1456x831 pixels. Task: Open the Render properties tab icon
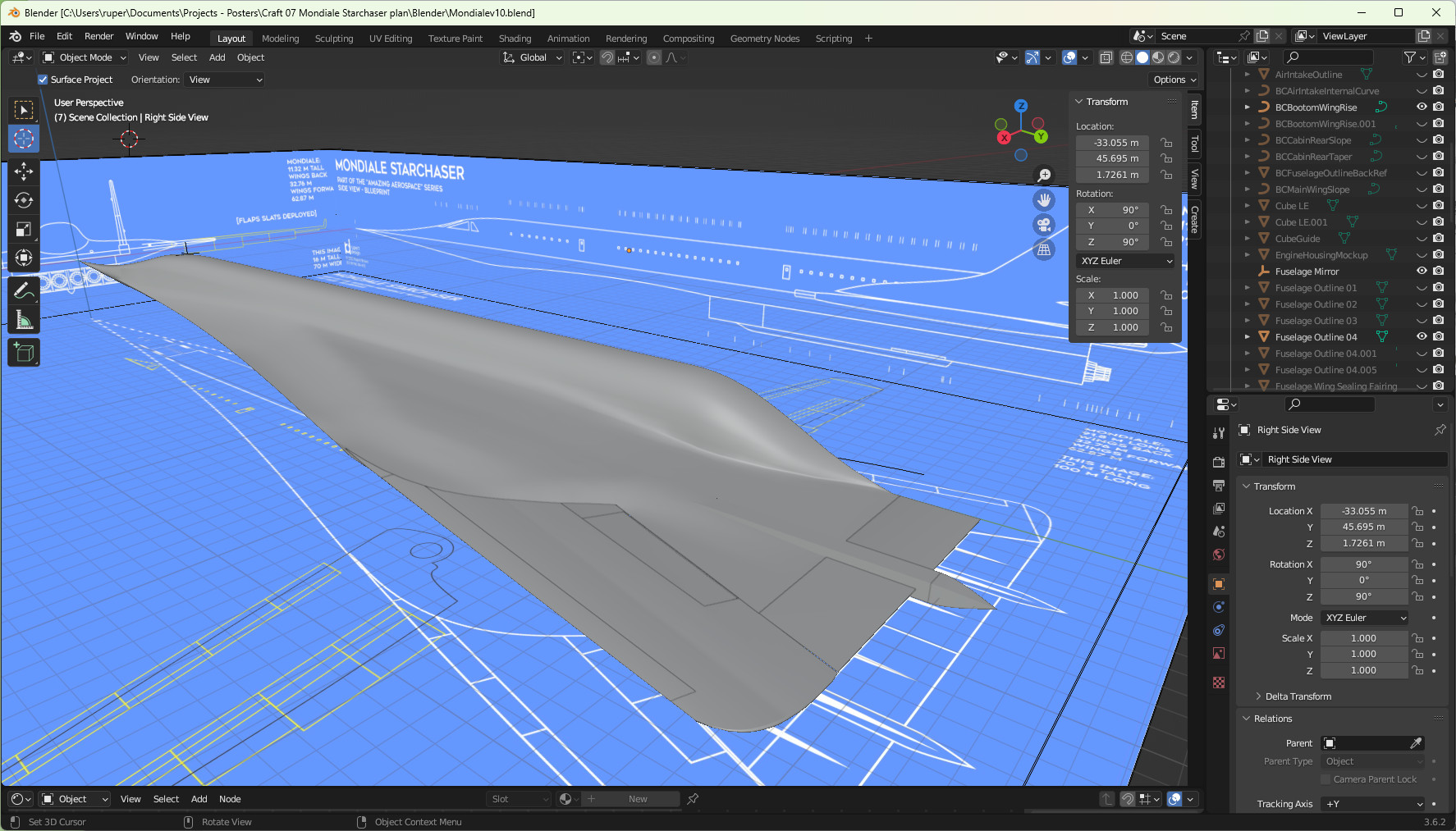point(1219,463)
